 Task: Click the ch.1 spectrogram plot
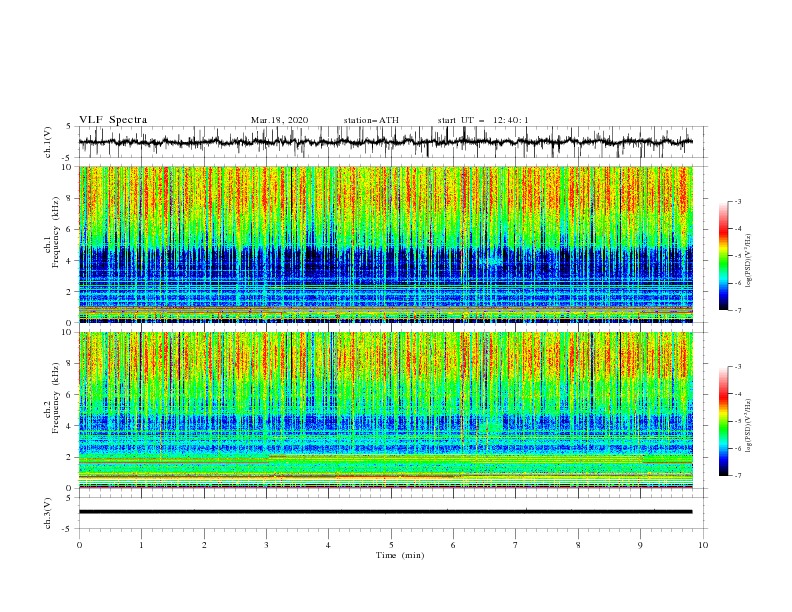point(385,244)
